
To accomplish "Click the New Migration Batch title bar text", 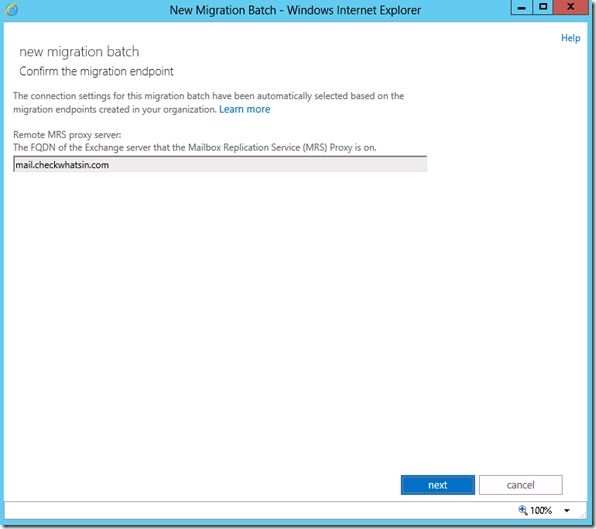I will pyautogui.click(x=295, y=10).
